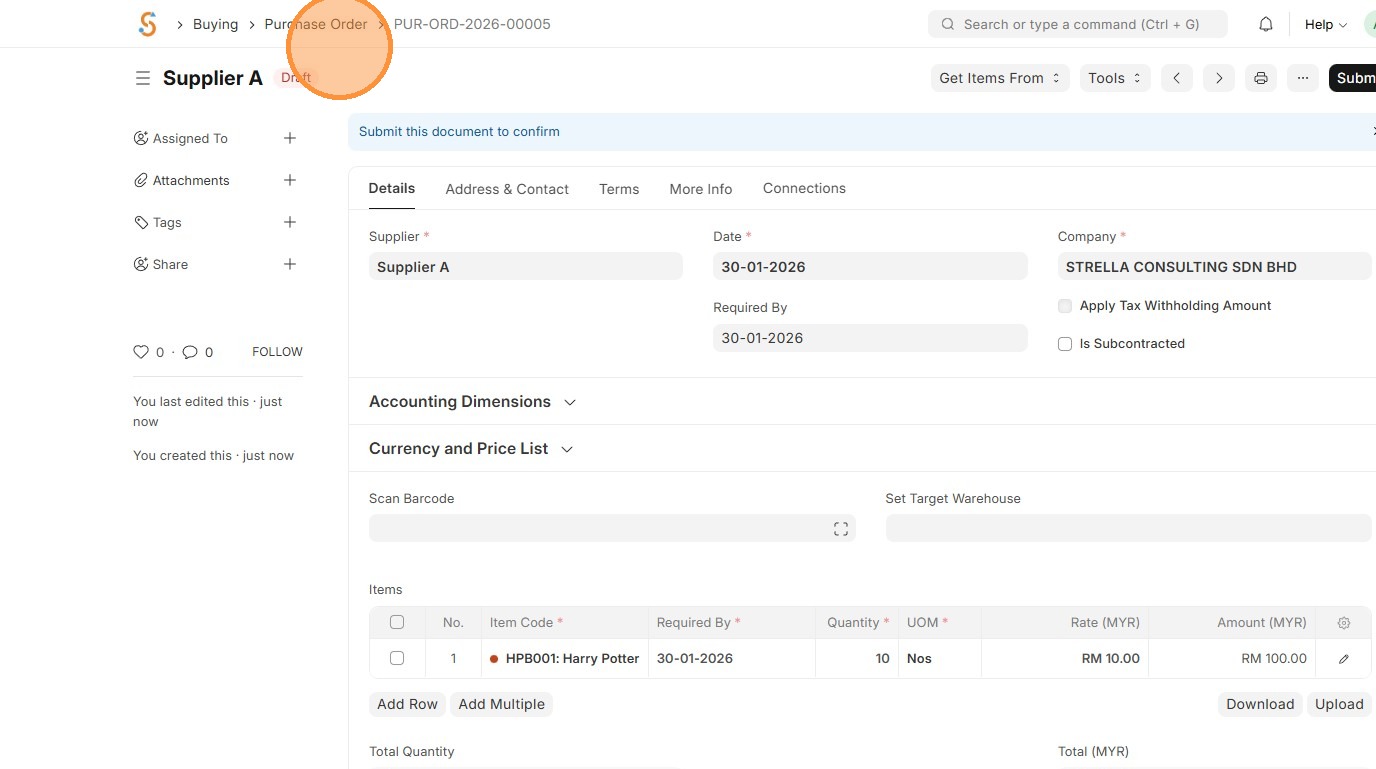The image size is (1376, 769).
Task: Open items table settings gear
Action: coord(1343,622)
